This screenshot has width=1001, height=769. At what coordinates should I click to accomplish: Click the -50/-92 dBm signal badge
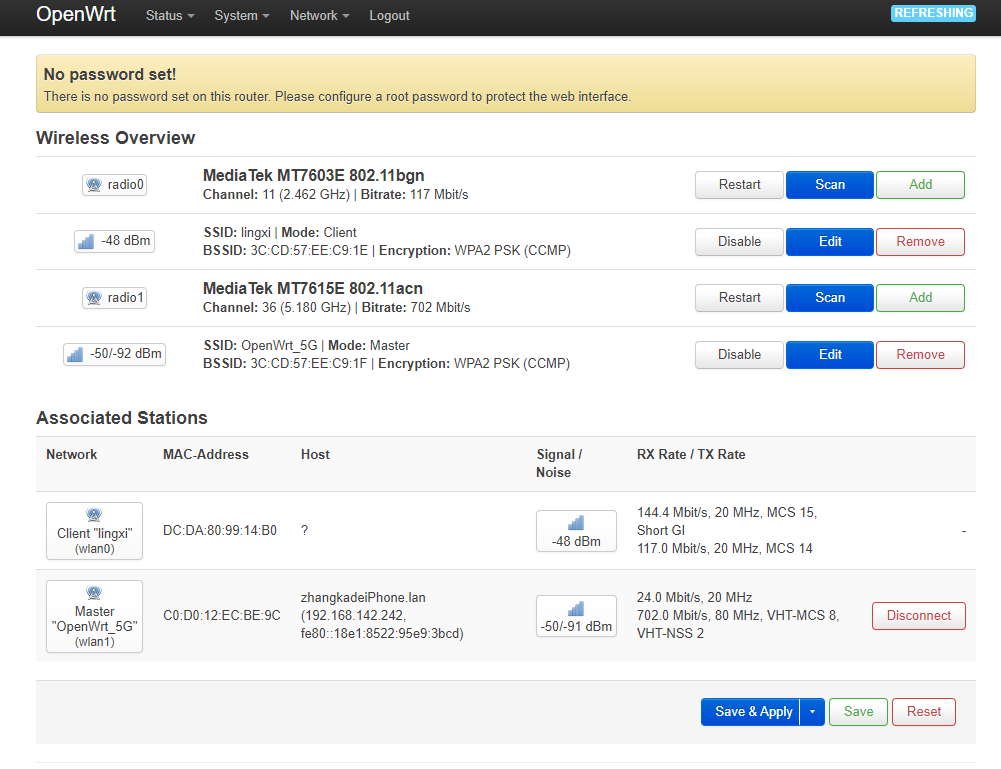[114, 354]
